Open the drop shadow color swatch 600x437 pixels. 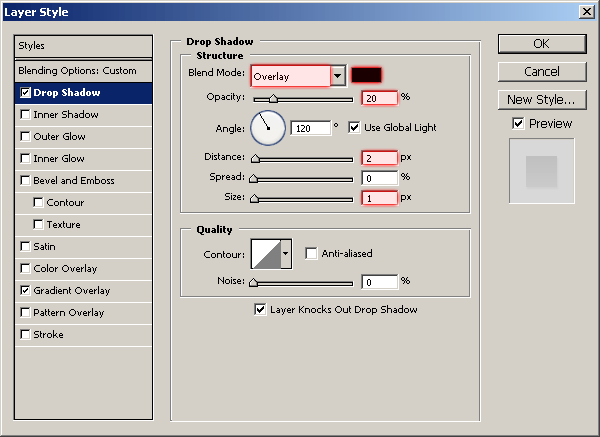pos(367,76)
